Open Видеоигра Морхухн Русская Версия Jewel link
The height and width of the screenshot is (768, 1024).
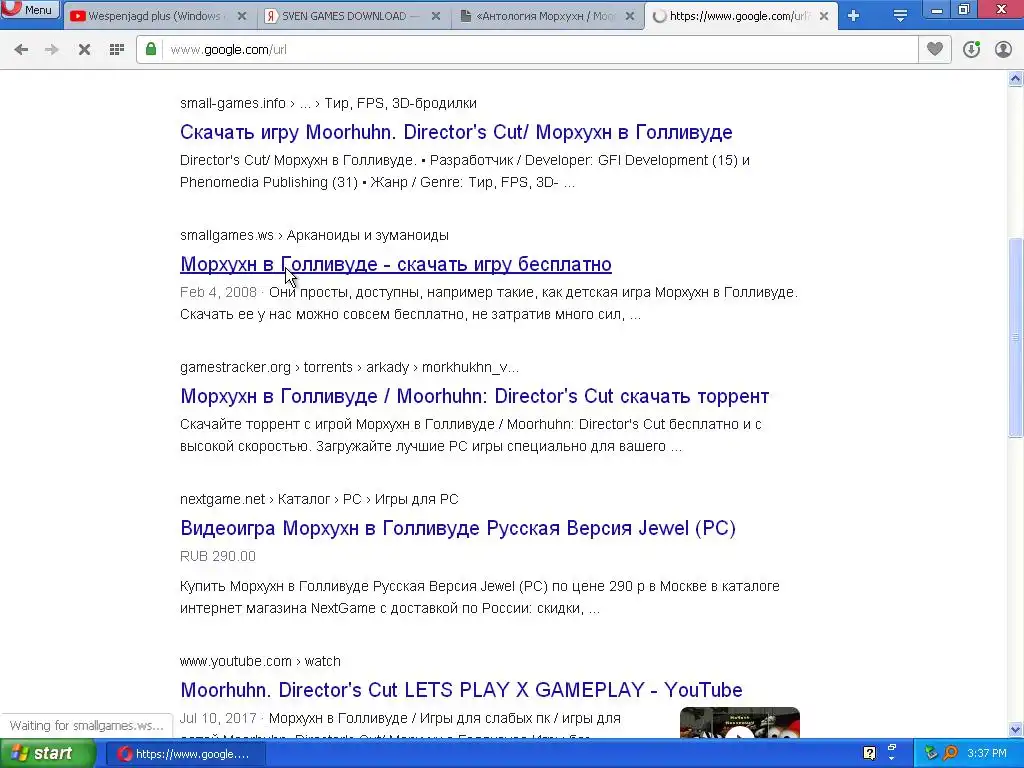458,528
